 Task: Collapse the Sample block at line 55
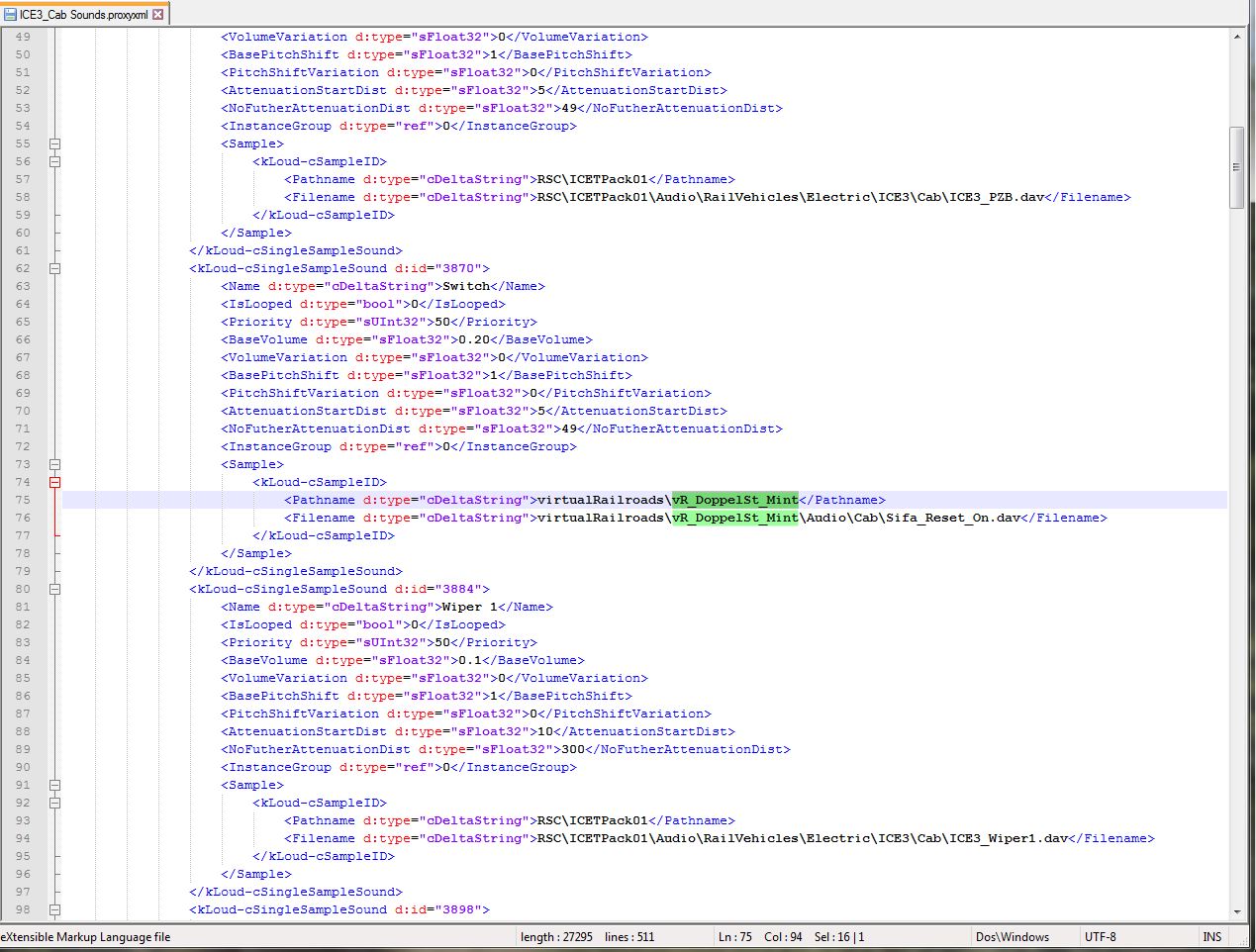coord(55,143)
